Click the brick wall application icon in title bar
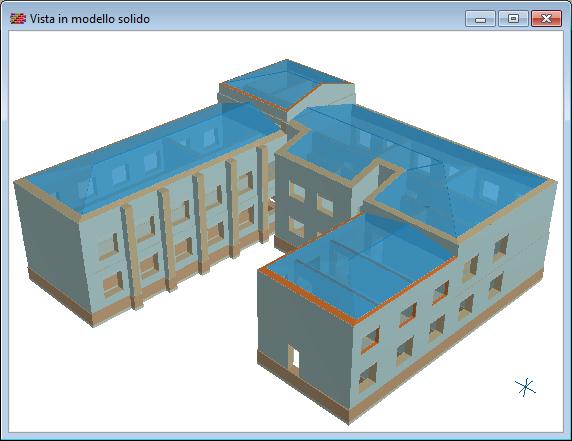Viewport: 572px width, 441px height. [18, 19]
